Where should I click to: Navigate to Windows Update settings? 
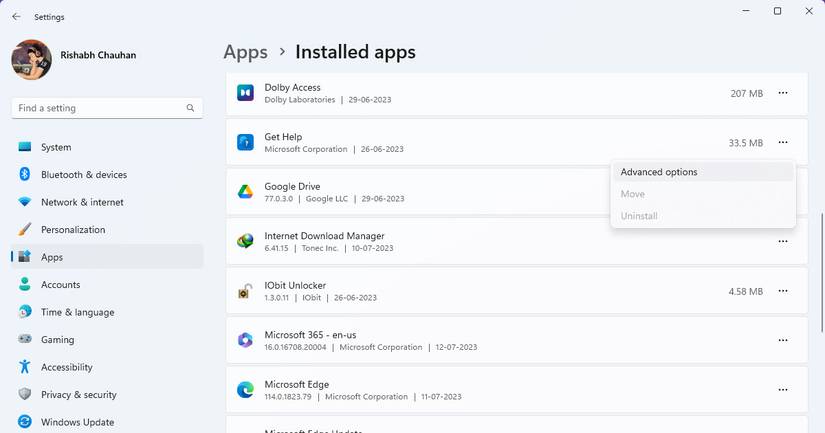click(77, 422)
